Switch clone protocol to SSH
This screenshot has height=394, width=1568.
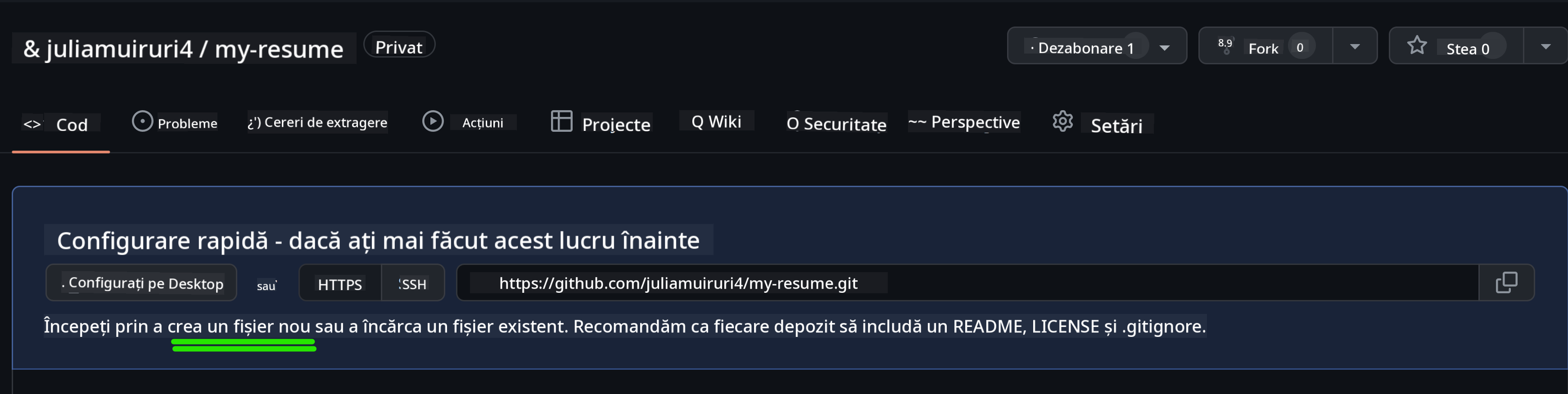coord(412,283)
